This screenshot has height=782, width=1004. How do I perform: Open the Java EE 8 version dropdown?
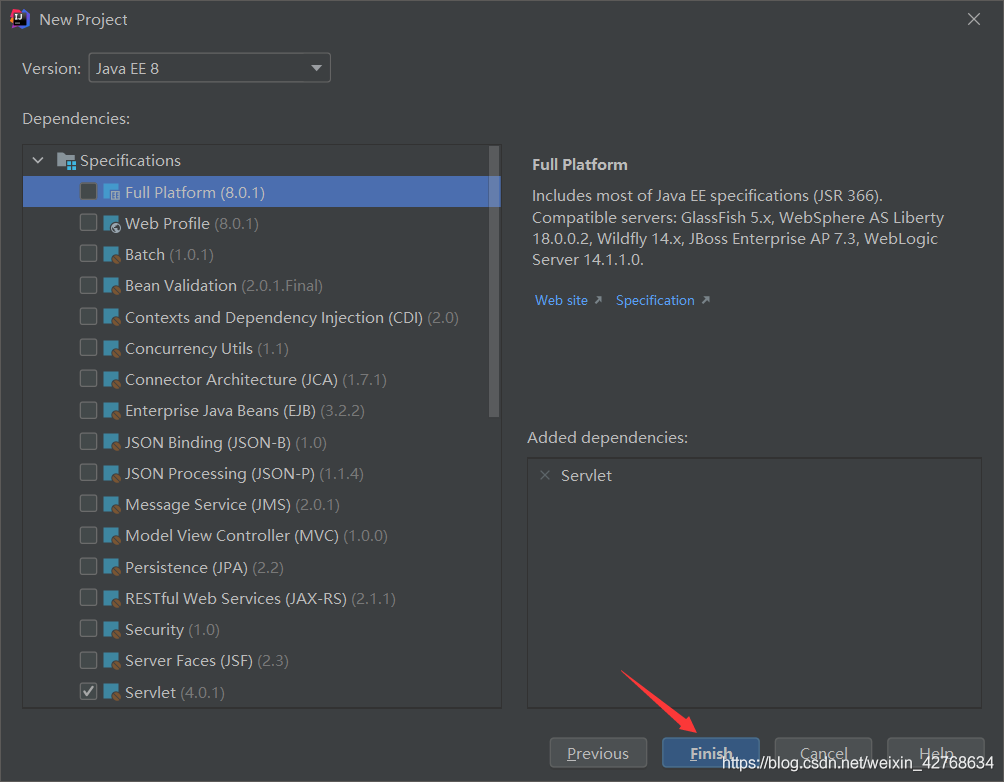tap(209, 68)
